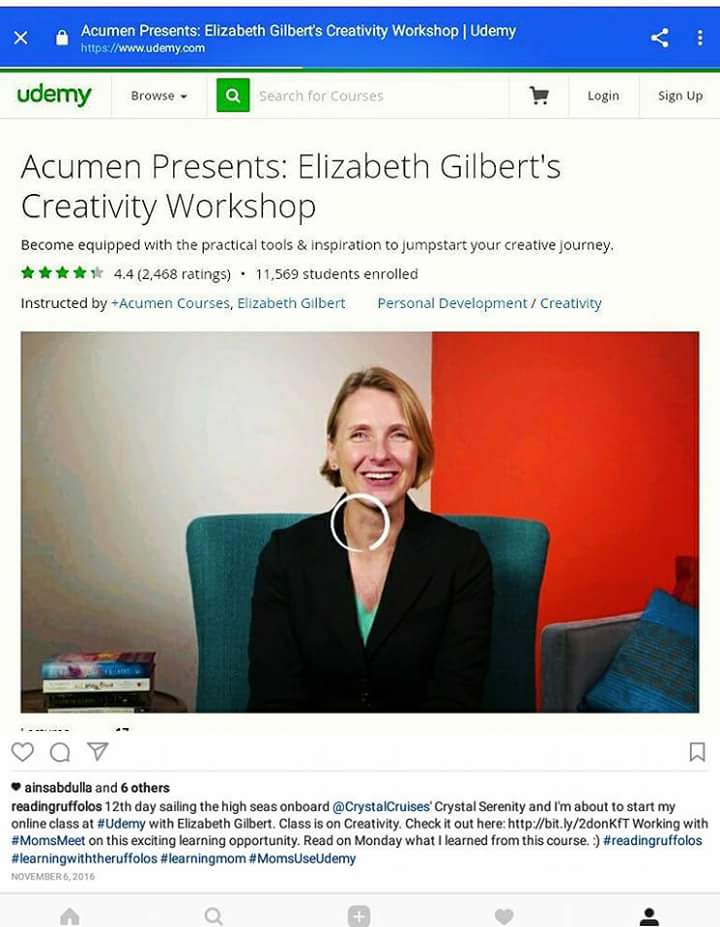Open the Elizabeth Gilbert instructor link
This screenshot has height=927, width=720.
pyautogui.click(x=291, y=303)
